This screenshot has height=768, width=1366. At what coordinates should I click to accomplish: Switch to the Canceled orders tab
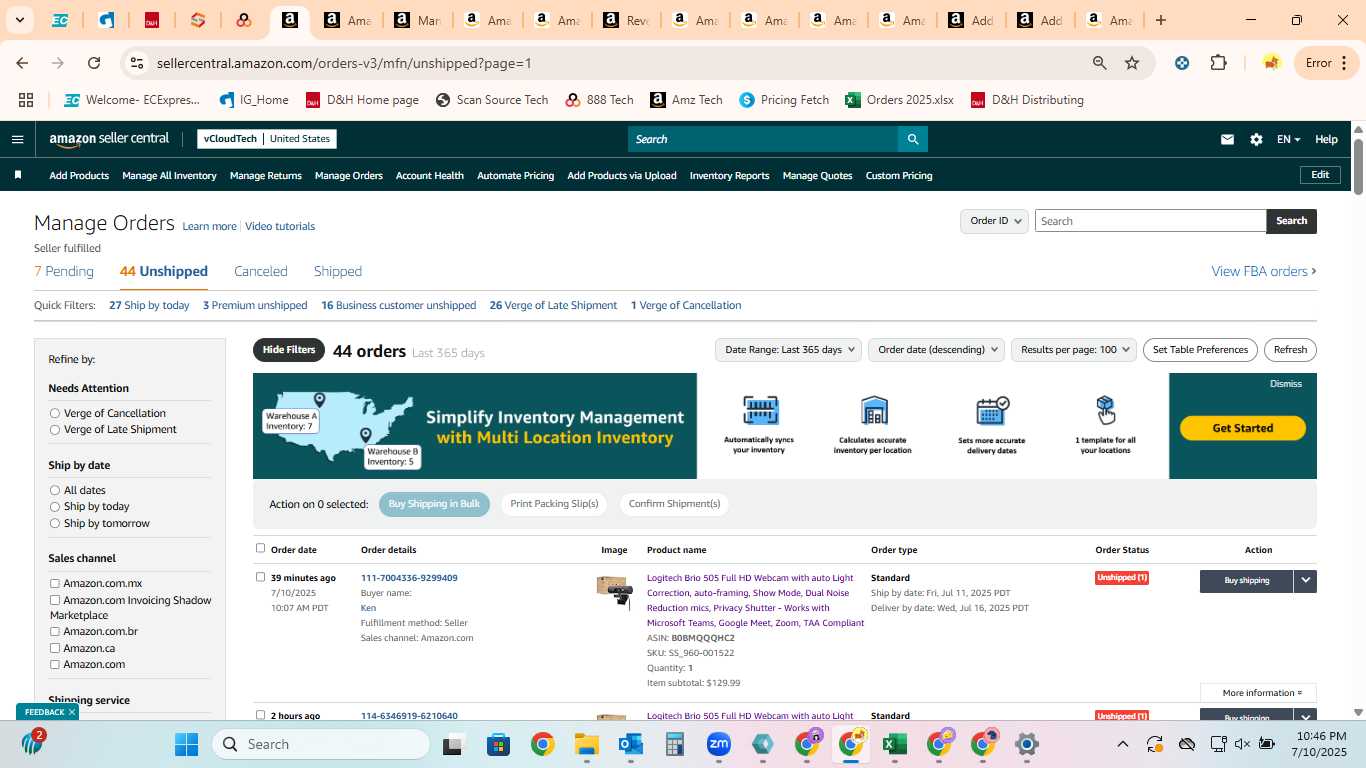point(261,271)
